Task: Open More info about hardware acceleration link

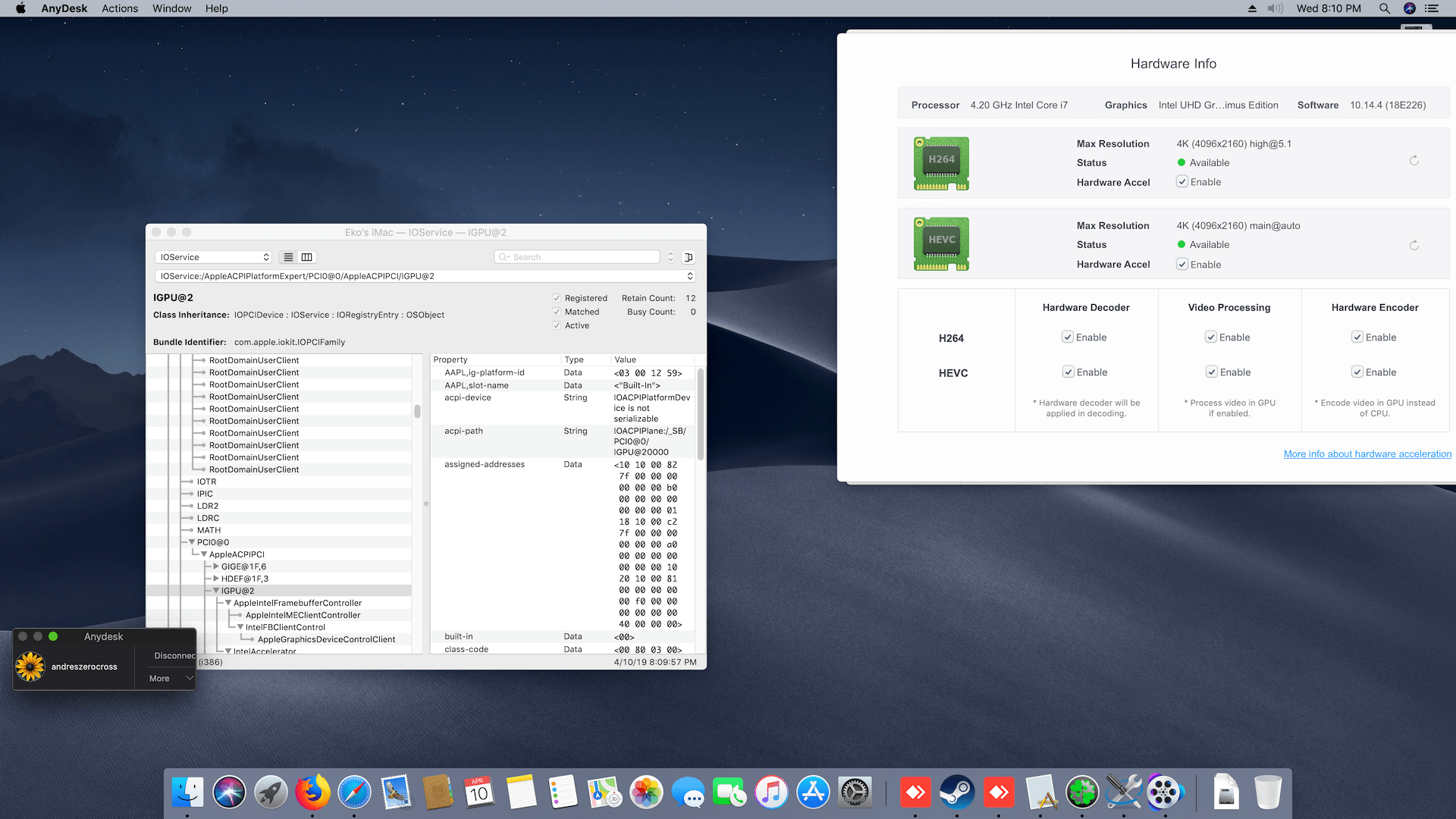Action: tap(1367, 454)
